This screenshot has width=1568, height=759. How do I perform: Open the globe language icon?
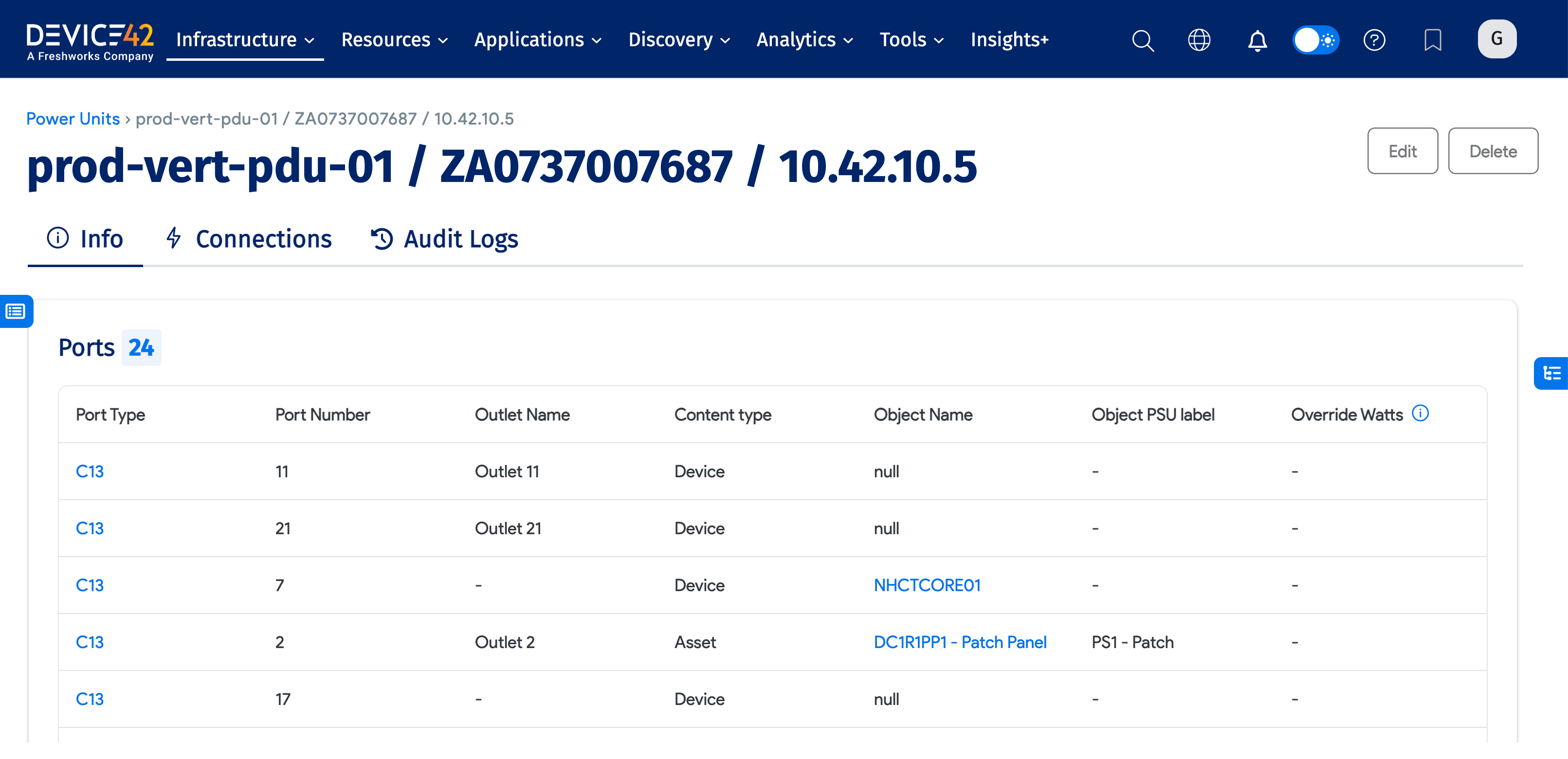point(1199,40)
